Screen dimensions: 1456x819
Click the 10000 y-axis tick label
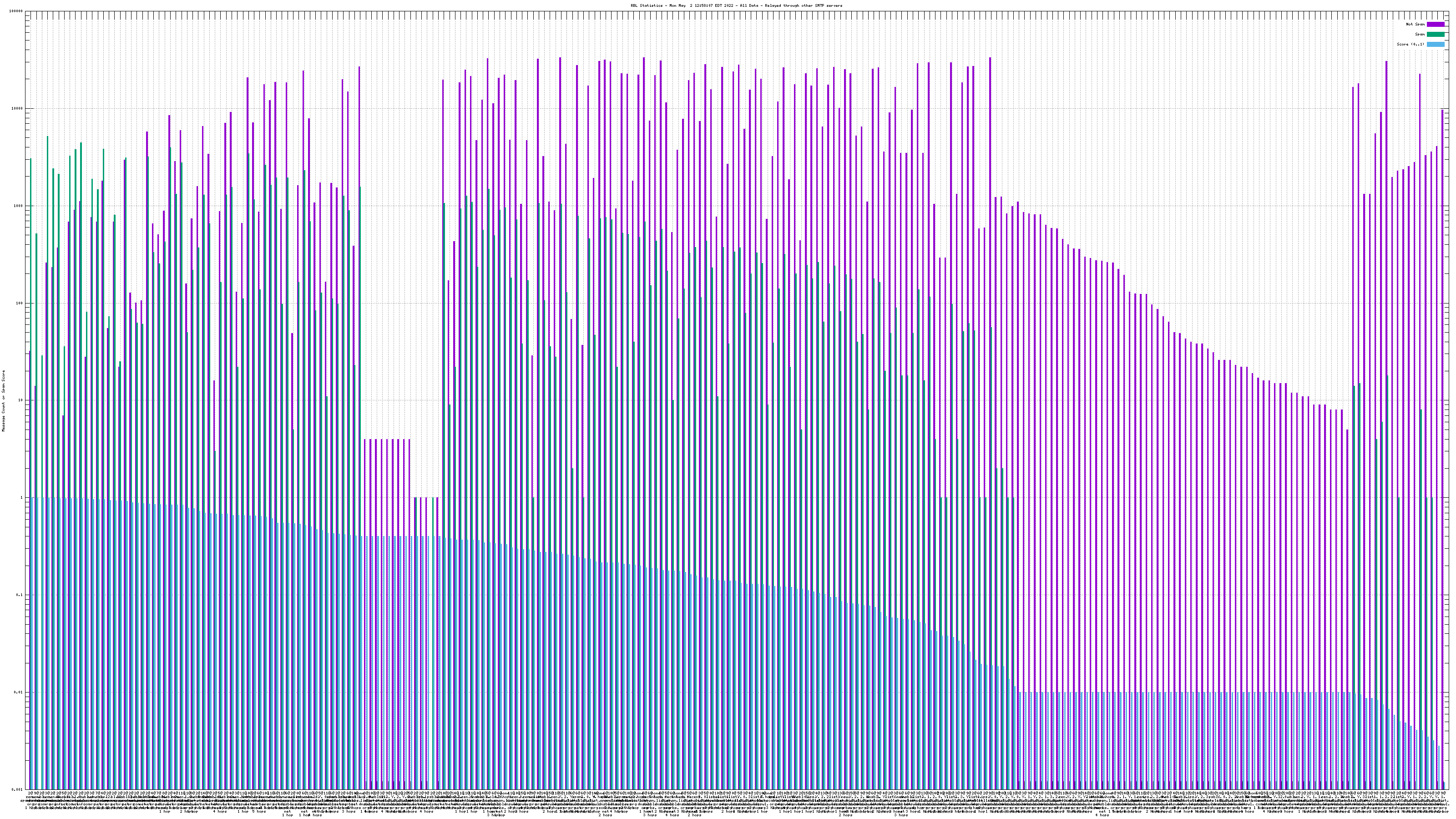tap(18, 109)
